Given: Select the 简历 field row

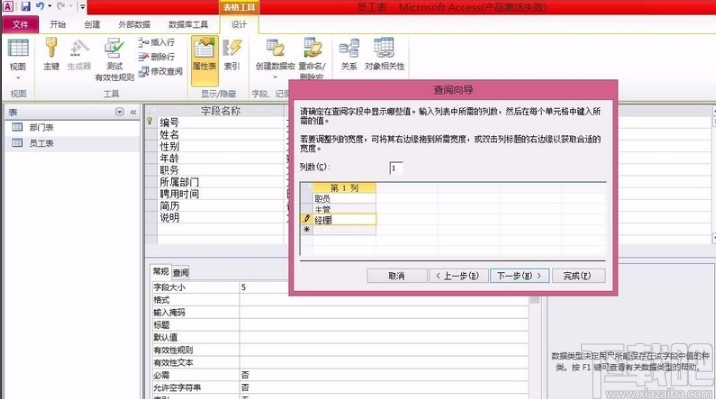Looking at the screenshot, I should pos(221,205).
